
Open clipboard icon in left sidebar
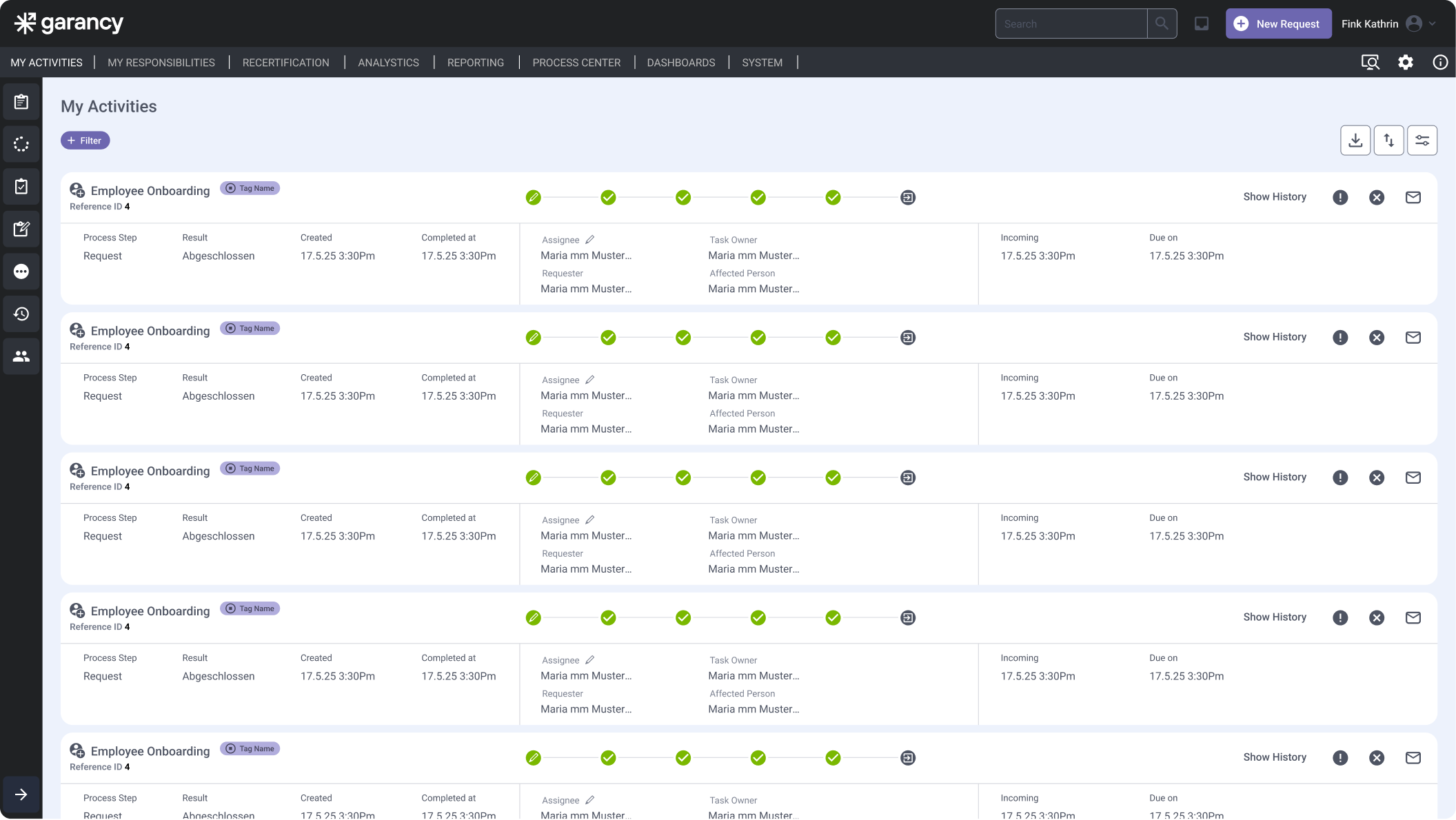click(21, 102)
